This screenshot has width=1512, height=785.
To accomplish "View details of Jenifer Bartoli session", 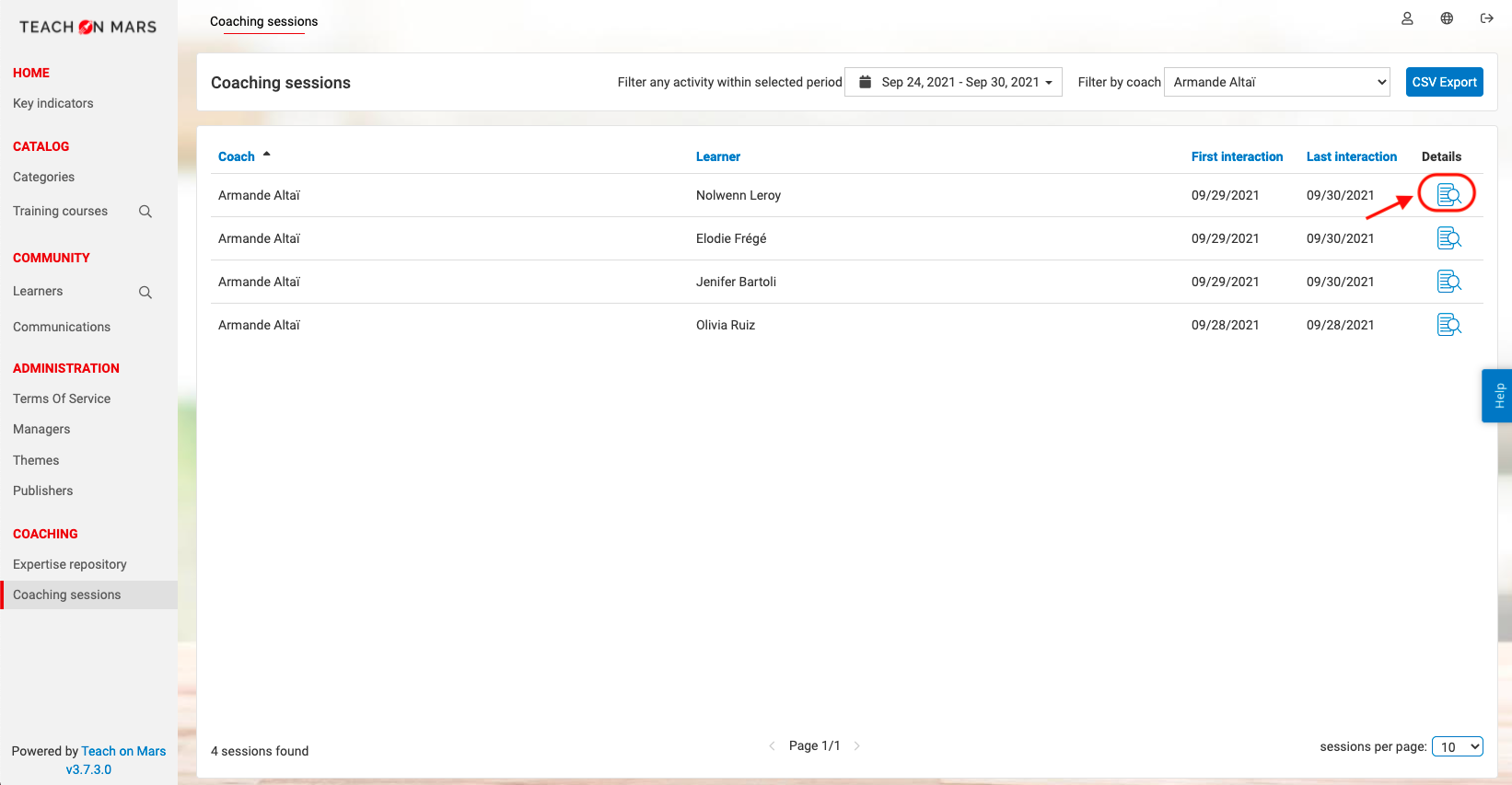I will 1448,282.
